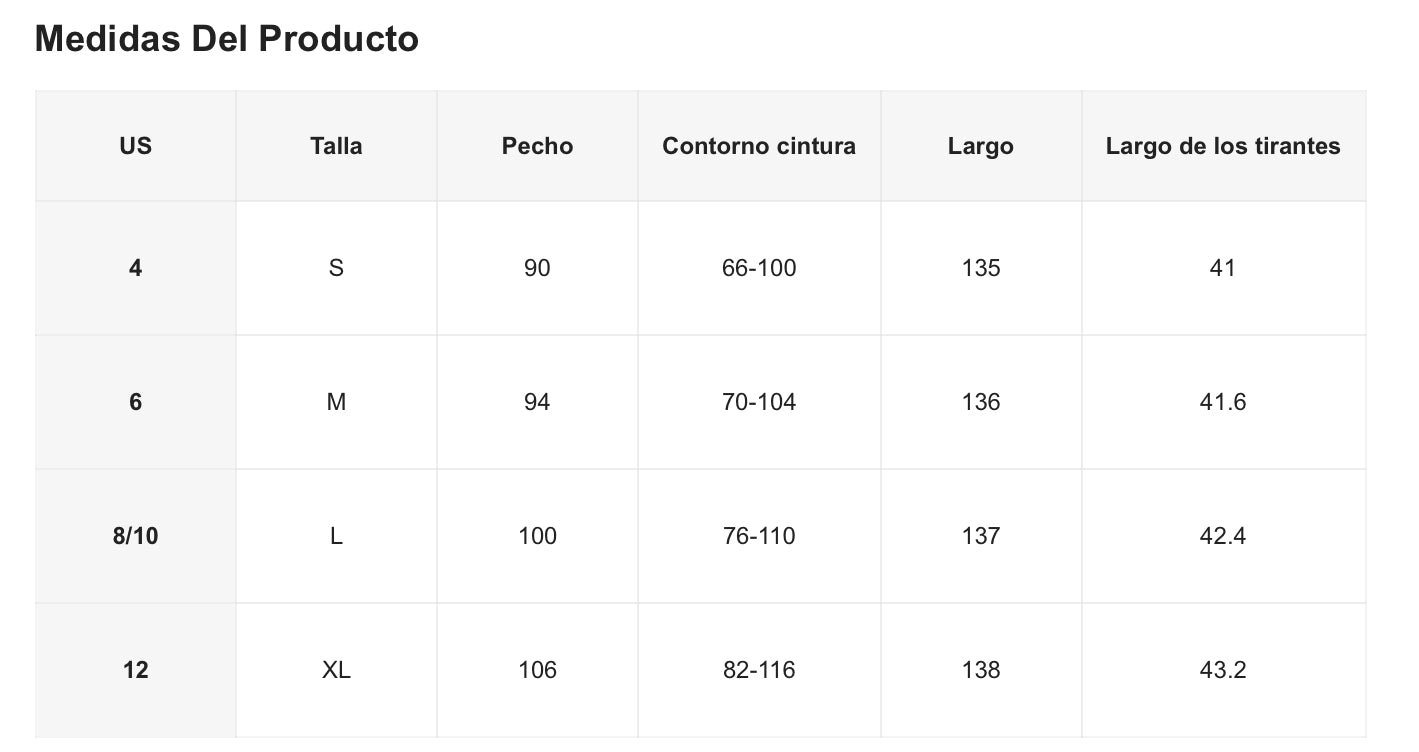Click the Pecho value 106
The image size is (1419, 752).
537,670
